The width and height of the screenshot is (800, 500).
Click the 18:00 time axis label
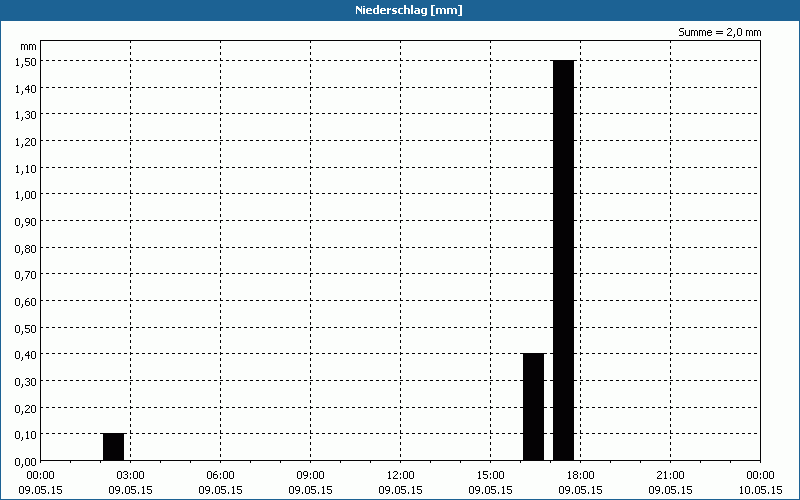coord(581,476)
